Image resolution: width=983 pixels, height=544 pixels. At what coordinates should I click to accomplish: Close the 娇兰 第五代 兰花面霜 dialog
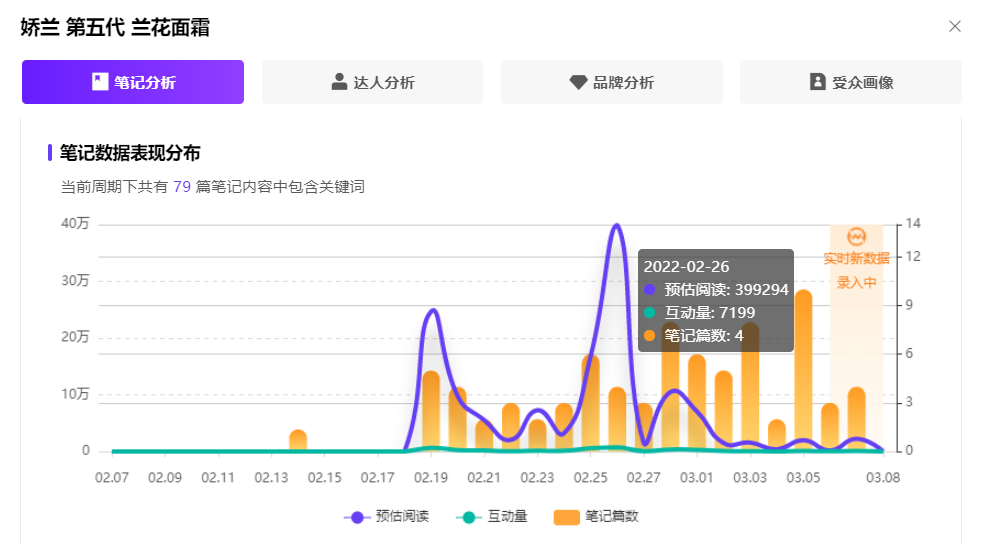[x=955, y=26]
